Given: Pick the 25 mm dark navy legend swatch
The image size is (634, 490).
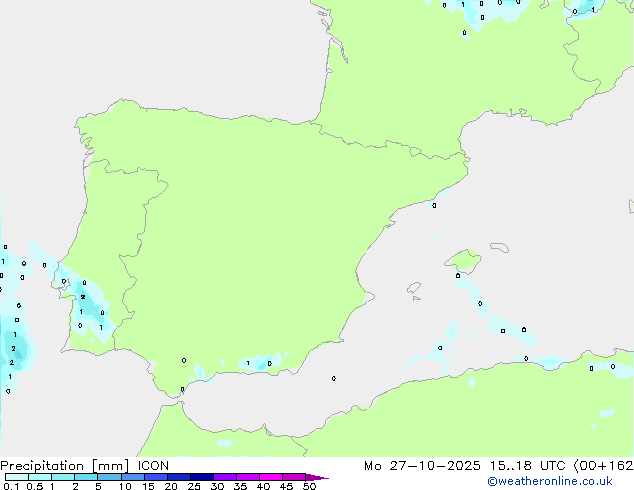Looking at the screenshot, I should coord(203,477).
